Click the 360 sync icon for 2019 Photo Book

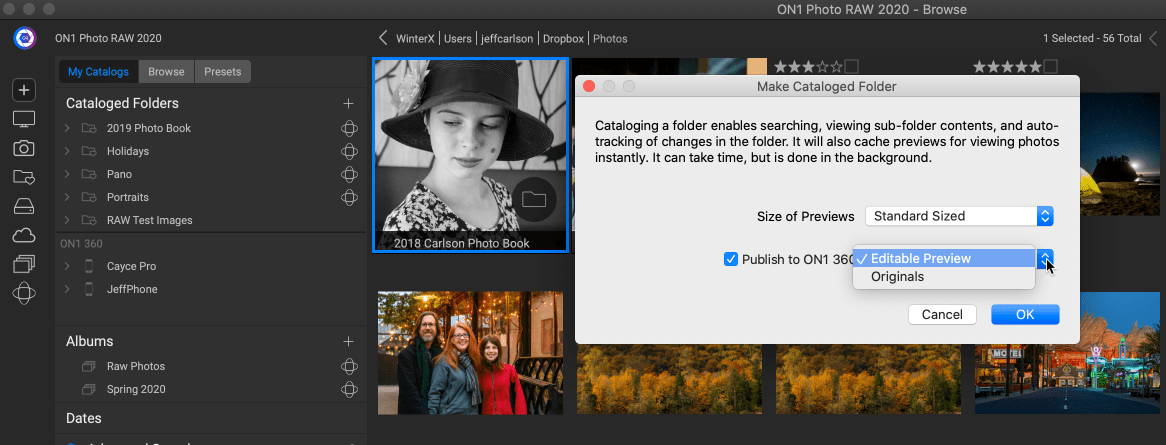[x=349, y=128]
